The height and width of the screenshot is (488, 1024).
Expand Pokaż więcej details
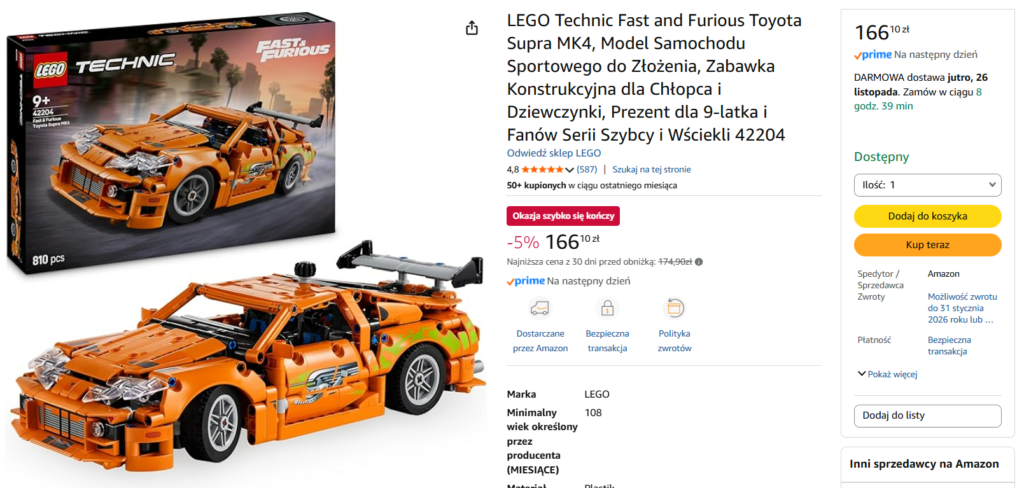point(888,374)
